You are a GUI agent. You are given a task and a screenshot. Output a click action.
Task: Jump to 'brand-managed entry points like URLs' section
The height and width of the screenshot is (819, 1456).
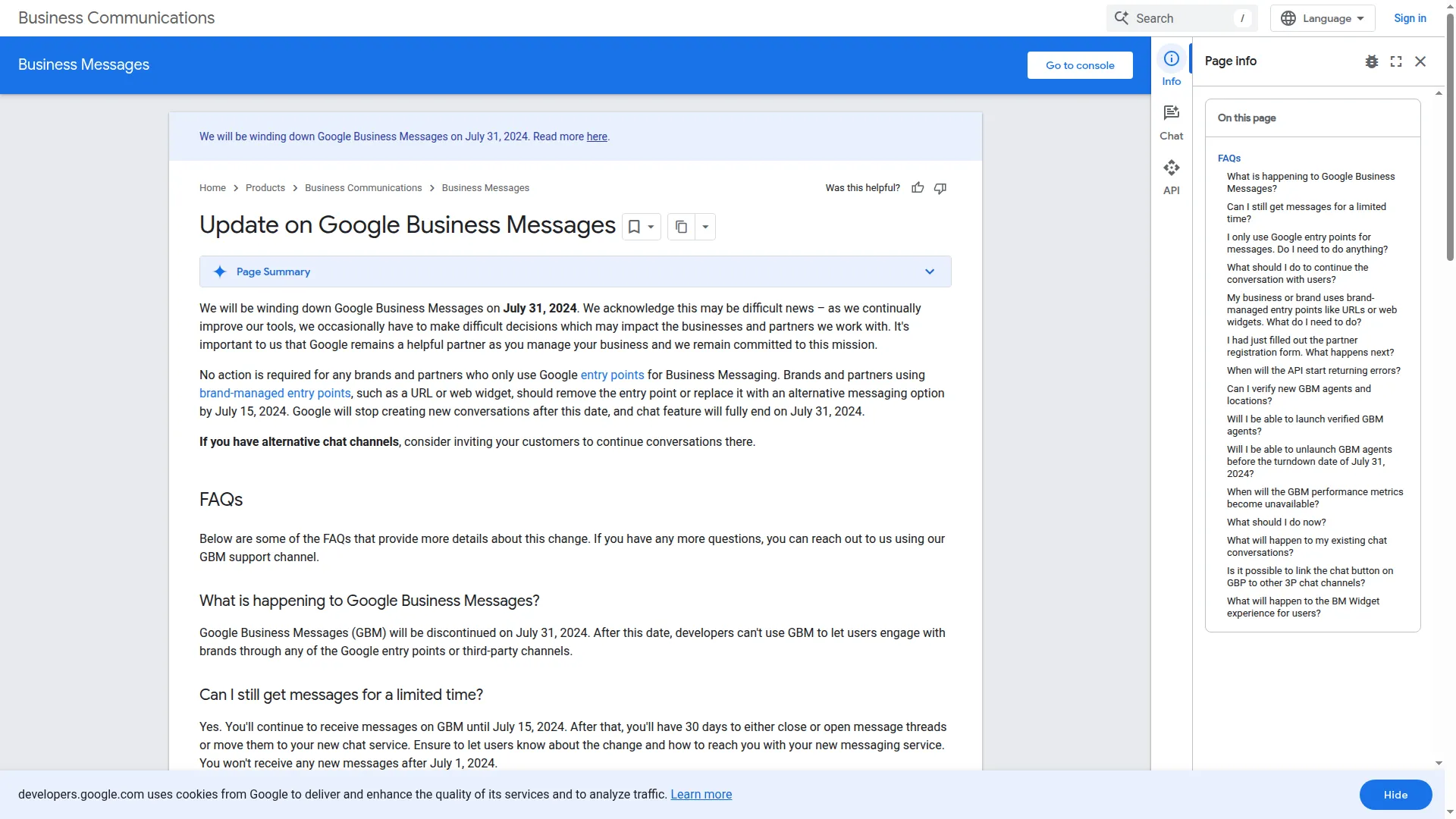point(1312,310)
